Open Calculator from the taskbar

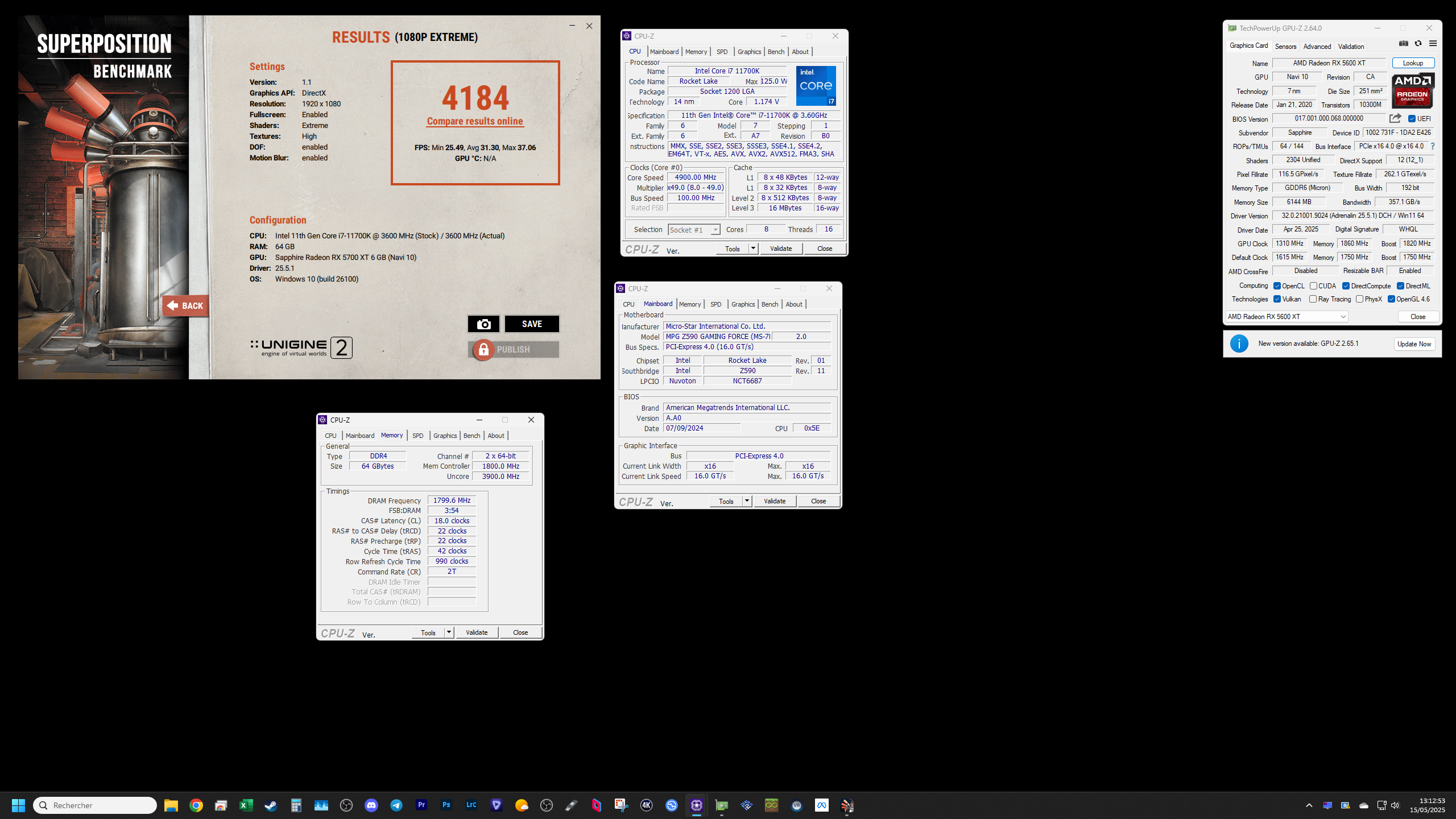(x=296, y=805)
